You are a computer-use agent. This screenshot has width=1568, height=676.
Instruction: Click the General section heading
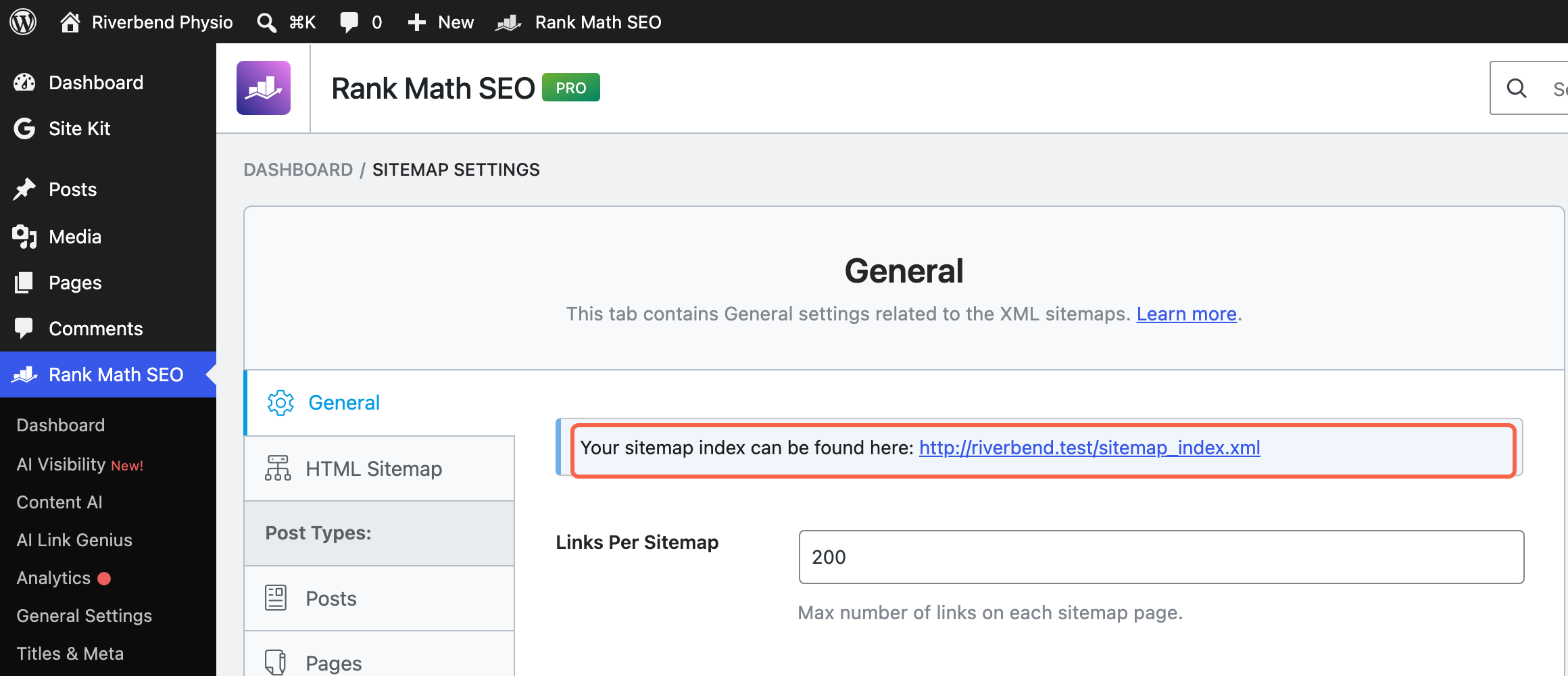pos(904,271)
